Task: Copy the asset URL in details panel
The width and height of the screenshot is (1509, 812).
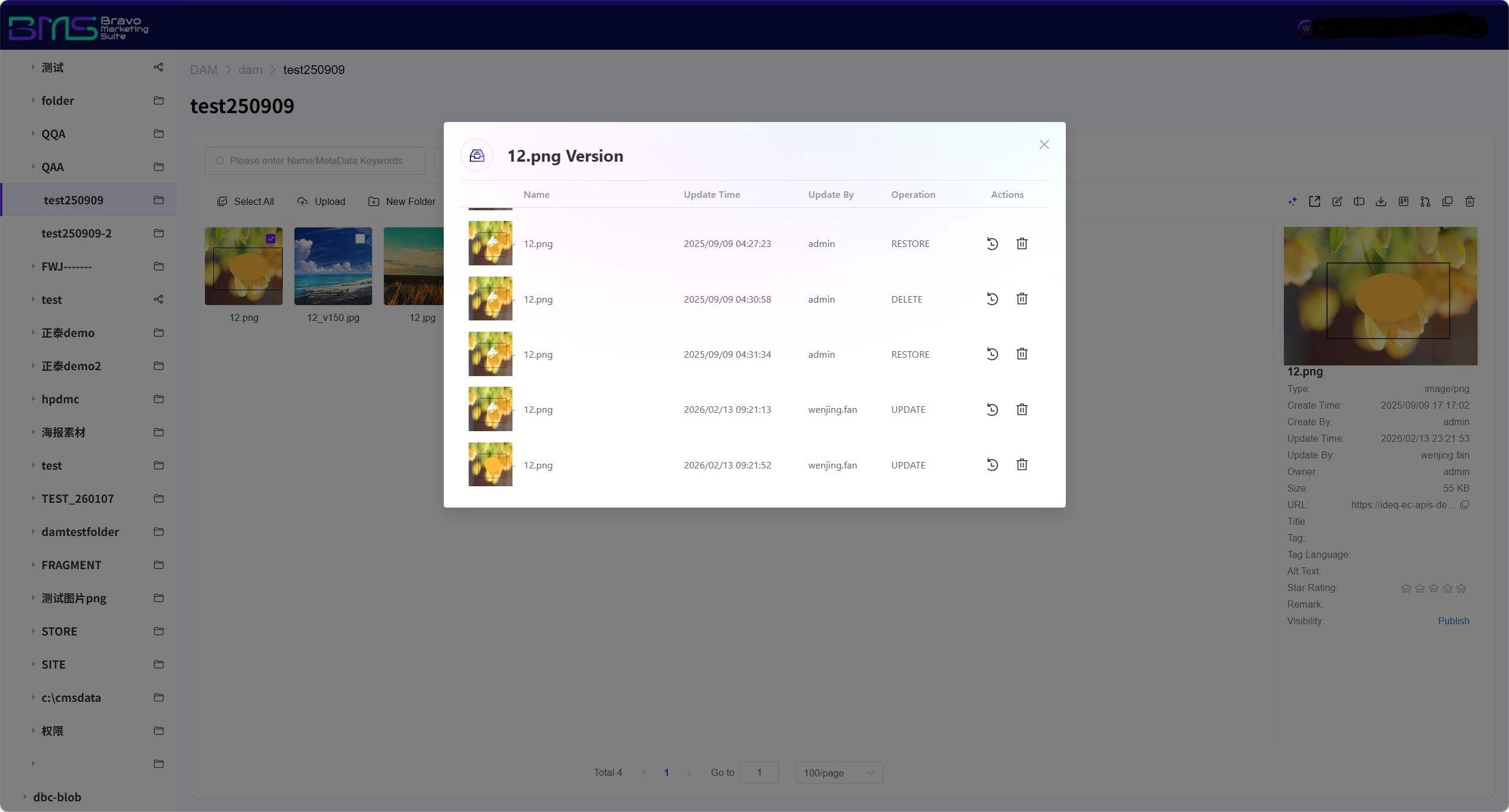Action: pos(1465,505)
